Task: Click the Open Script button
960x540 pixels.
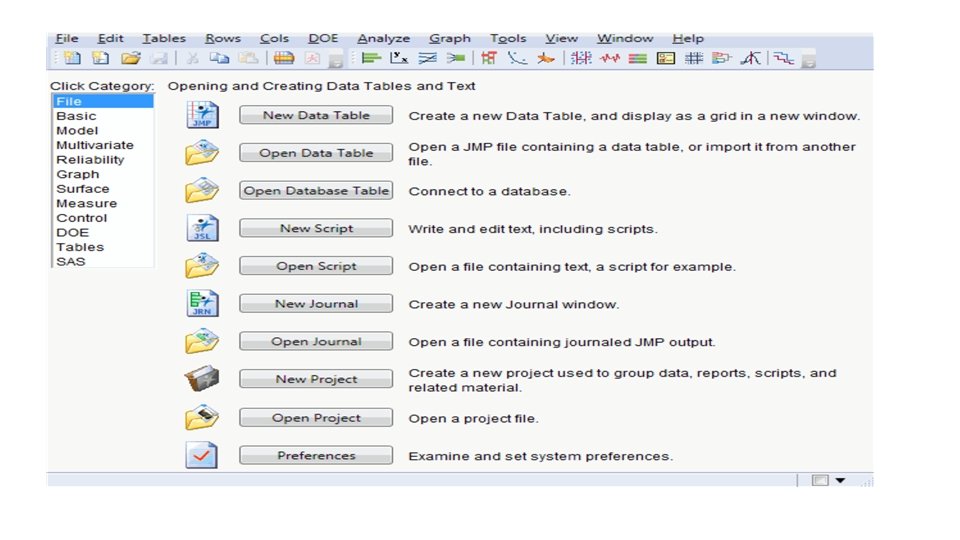Action: (316, 266)
